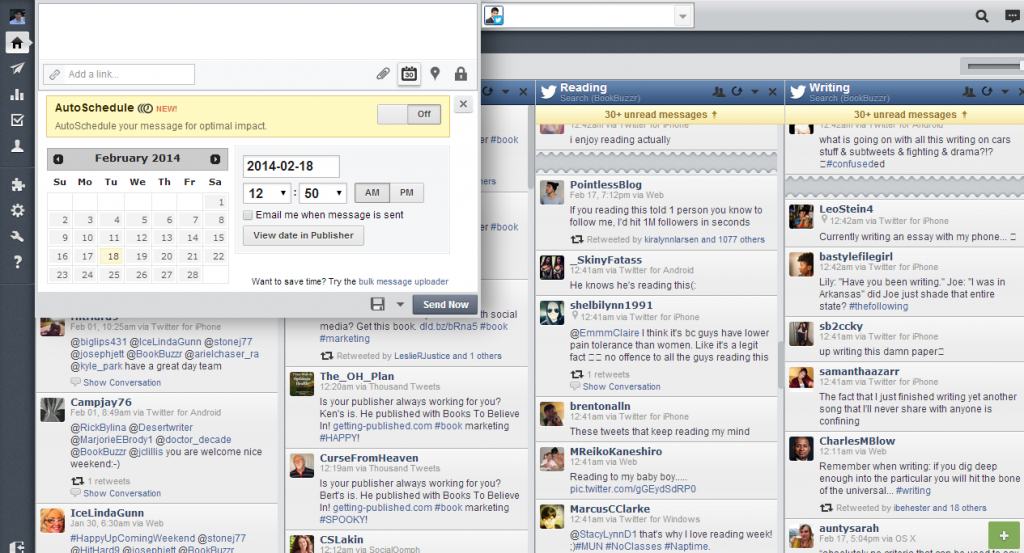The height and width of the screenshot is (553, 1024).
Task: Click the users icon in Reading stream header
Action: point(718,92)
